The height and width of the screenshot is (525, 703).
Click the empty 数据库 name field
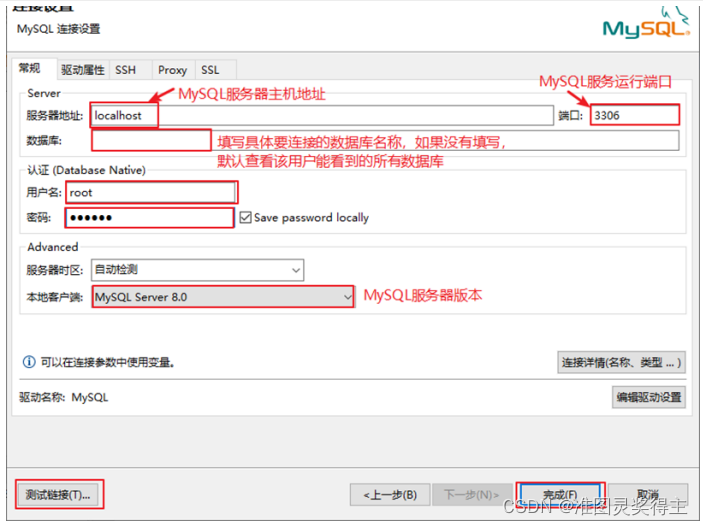[x=385, y=141]
